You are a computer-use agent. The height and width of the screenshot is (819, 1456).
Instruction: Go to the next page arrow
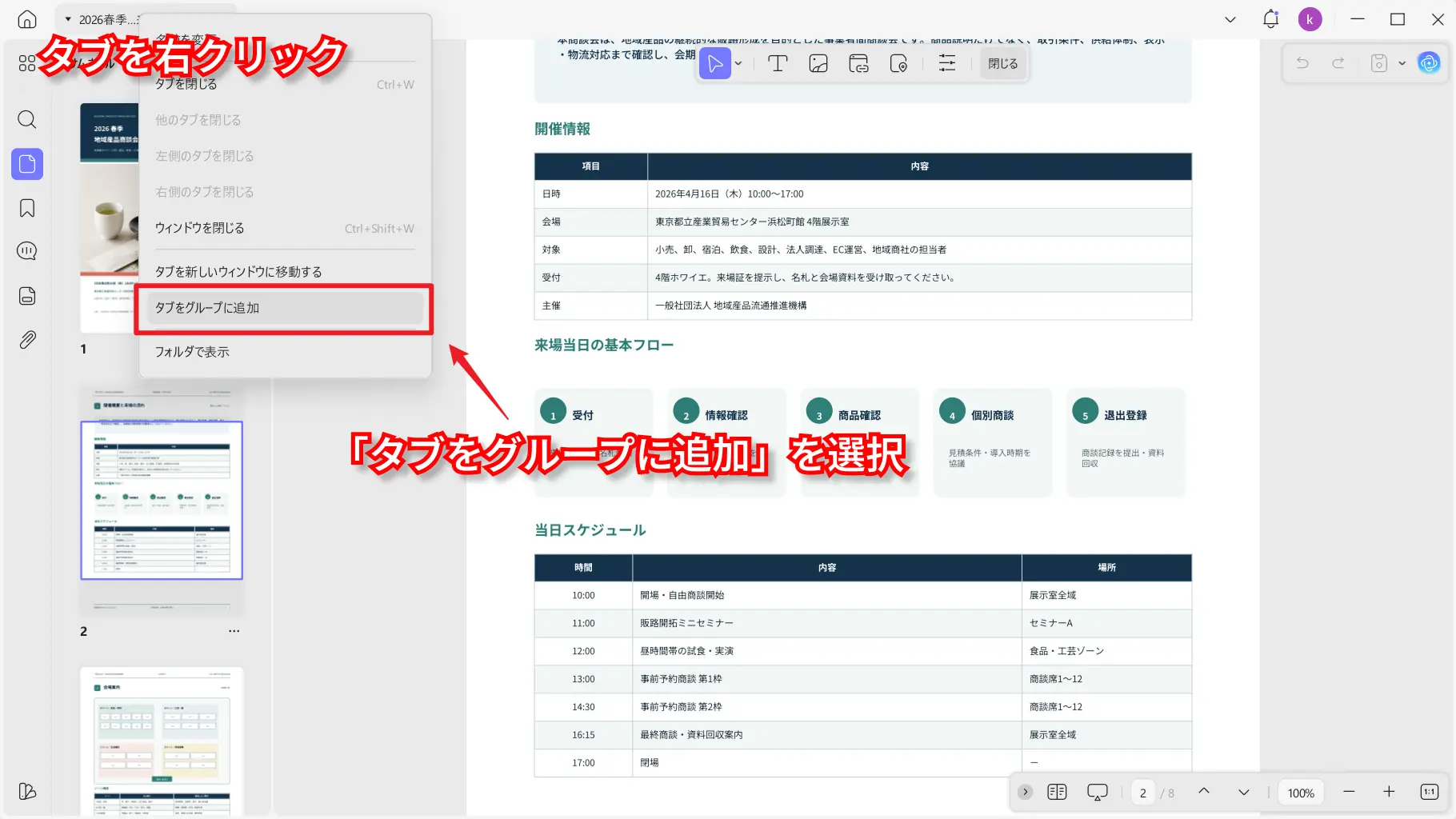coord(1244,792)
